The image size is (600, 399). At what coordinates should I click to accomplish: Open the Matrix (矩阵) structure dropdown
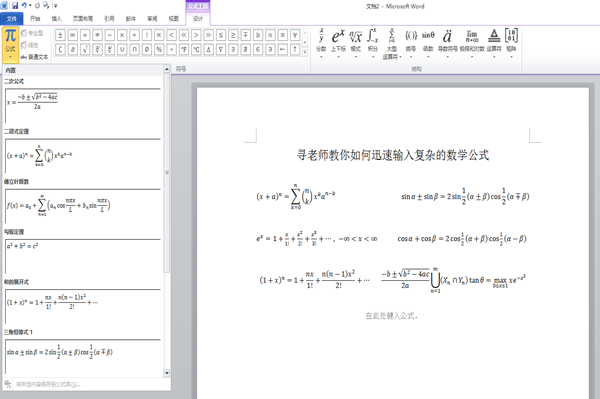click(511, 43)
